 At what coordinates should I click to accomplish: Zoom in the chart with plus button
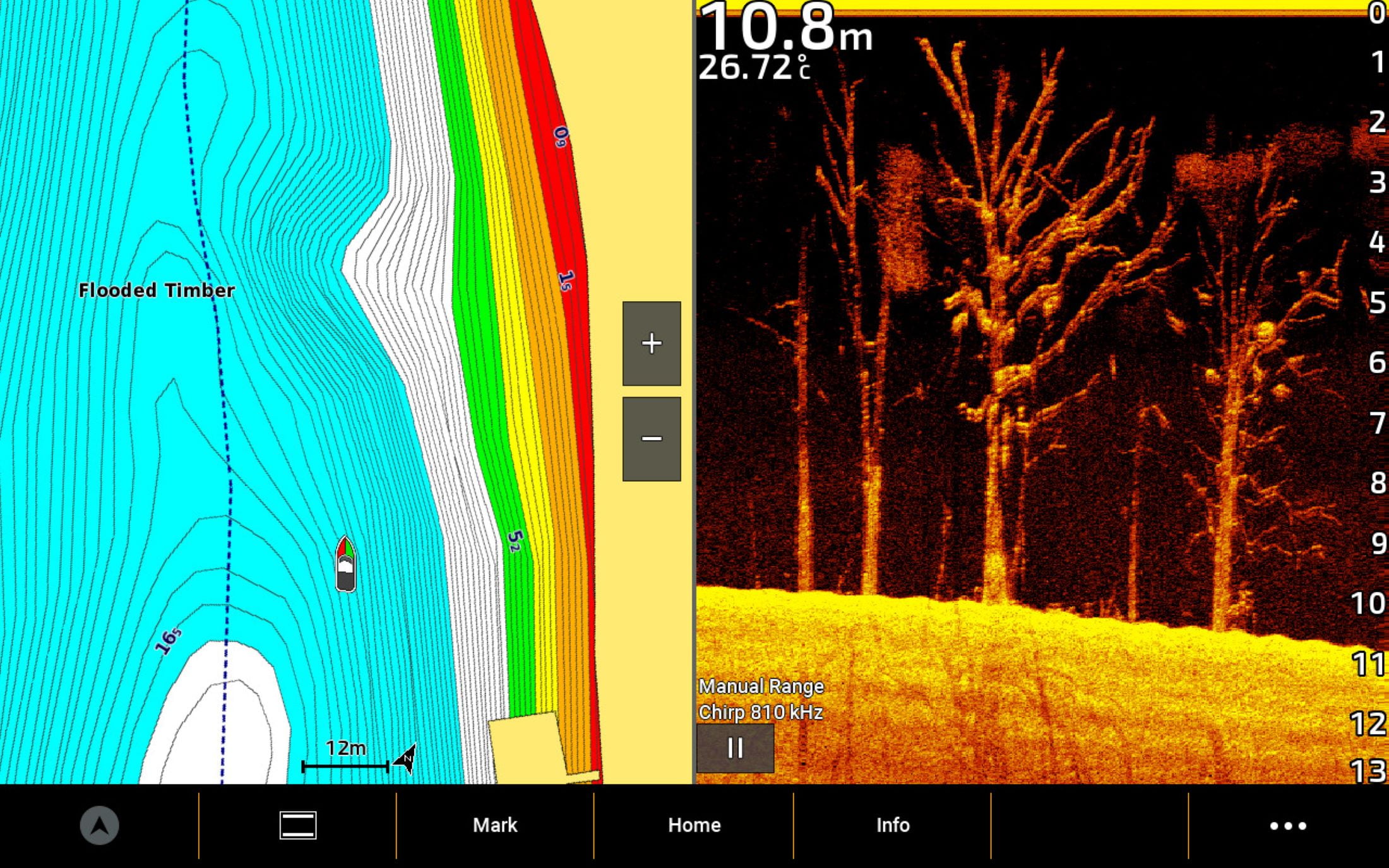tap(652, 343)
